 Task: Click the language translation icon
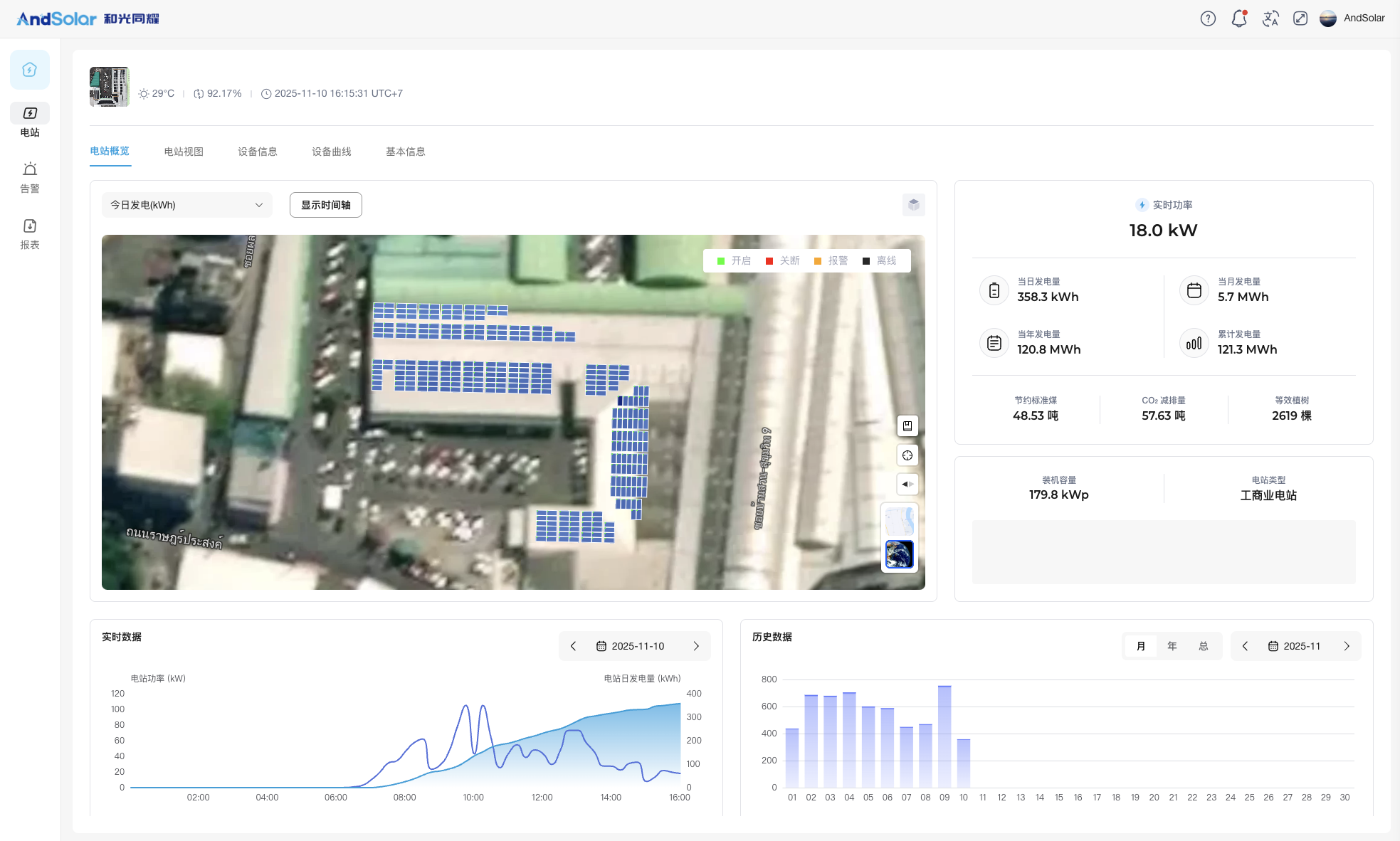coord(1270,18)
